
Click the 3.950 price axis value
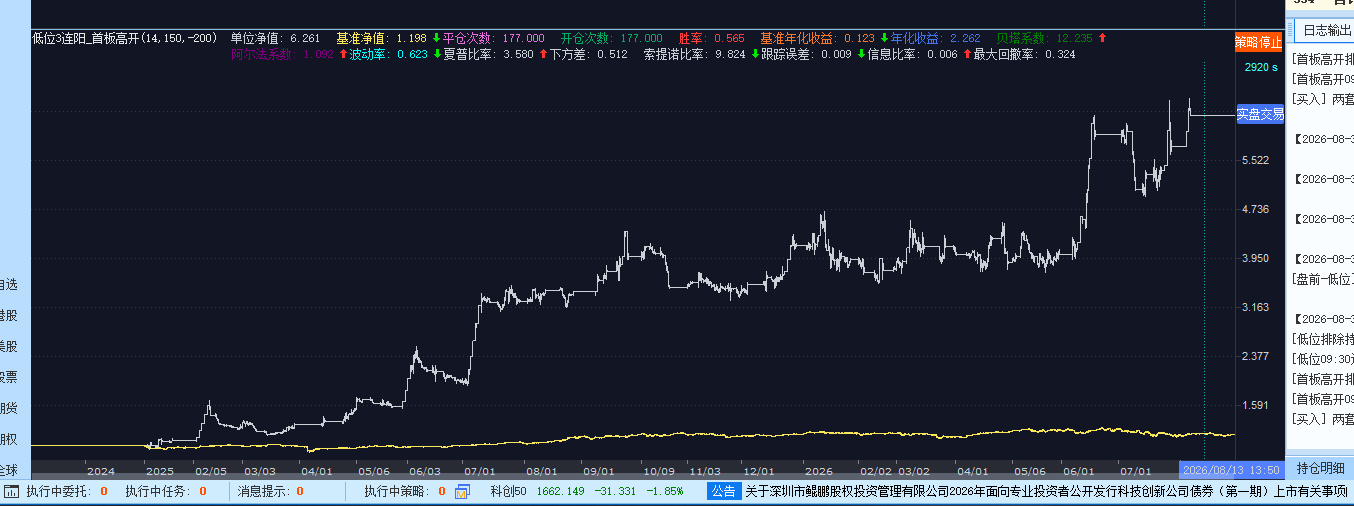pos(1254,258)
